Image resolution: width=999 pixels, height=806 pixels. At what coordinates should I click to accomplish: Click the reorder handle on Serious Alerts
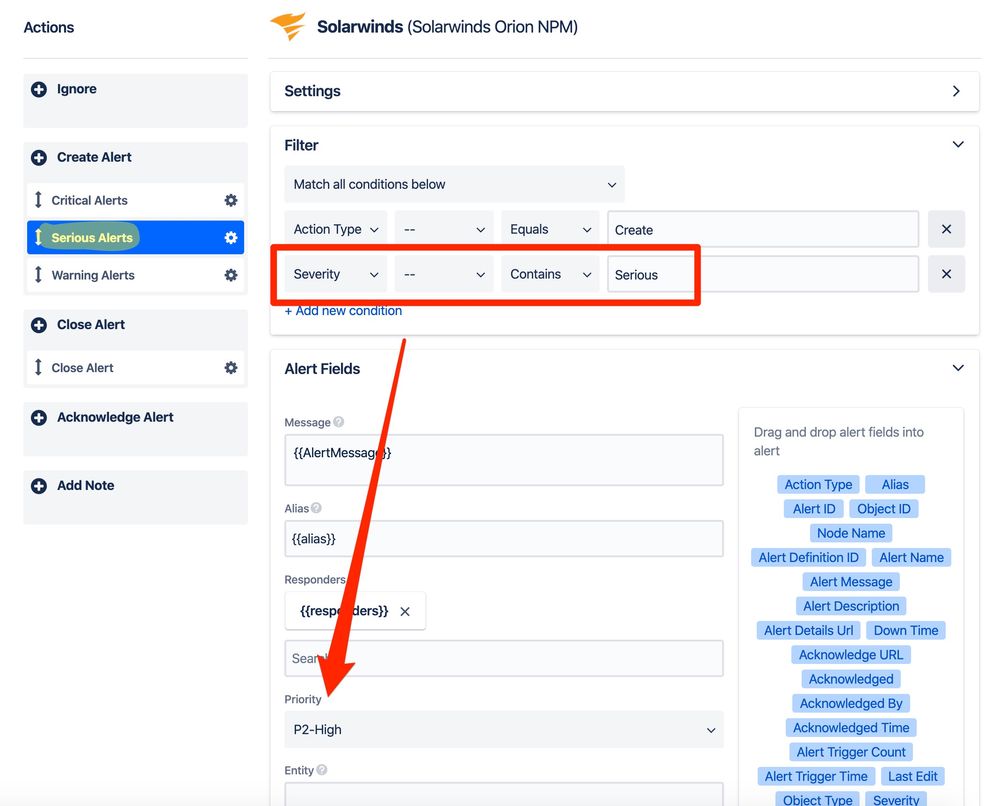(x=38, y=238)
